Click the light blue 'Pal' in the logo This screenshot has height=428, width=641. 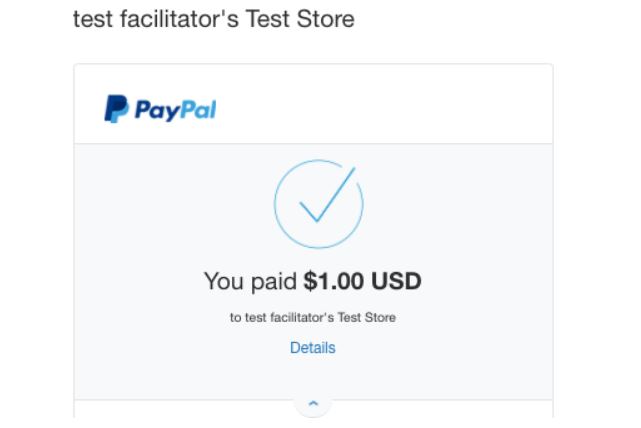pyautogui.click(x=197, y=110)
